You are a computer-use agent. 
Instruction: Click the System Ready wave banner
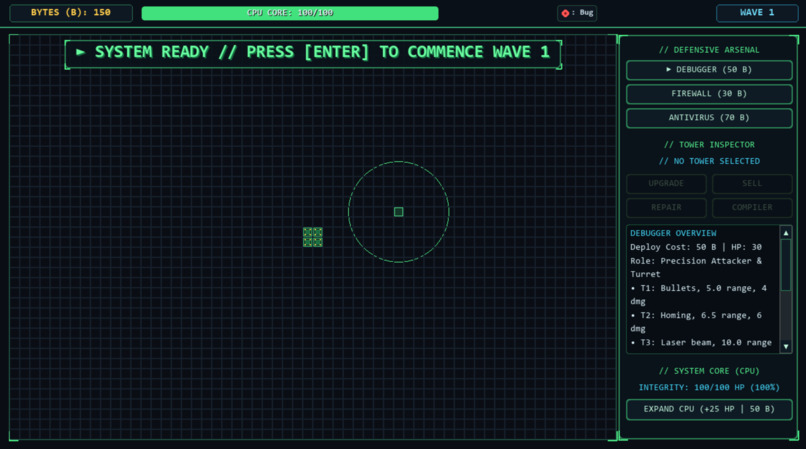click(313, 53)
